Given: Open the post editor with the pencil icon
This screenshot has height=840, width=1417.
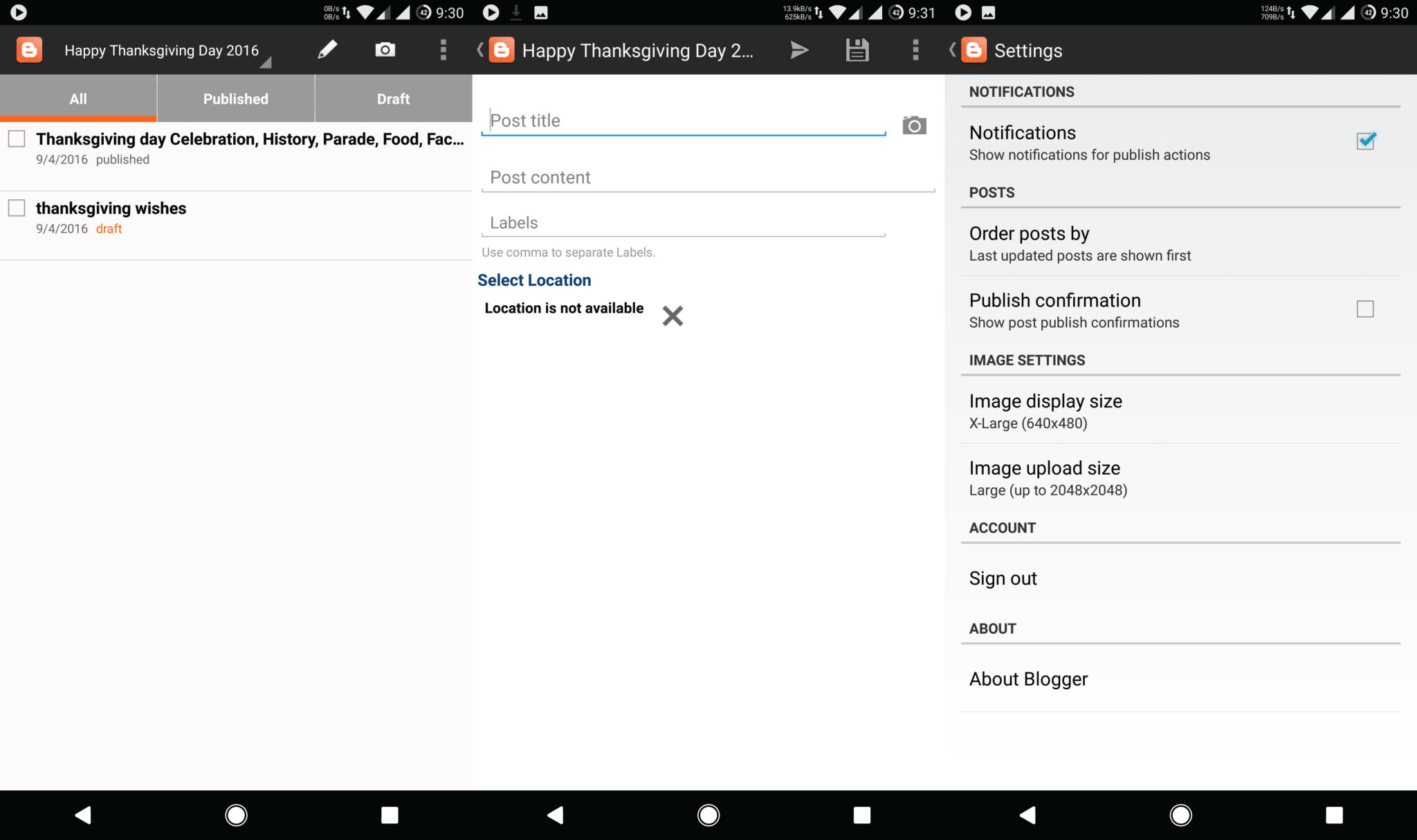Looking at the screenshot, I should coord(327,49).
